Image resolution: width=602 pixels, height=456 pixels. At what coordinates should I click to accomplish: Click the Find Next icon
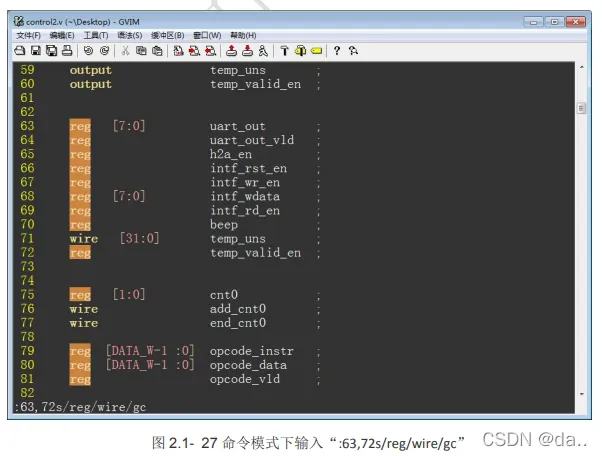pyautogui.click(x=194, y=51)
